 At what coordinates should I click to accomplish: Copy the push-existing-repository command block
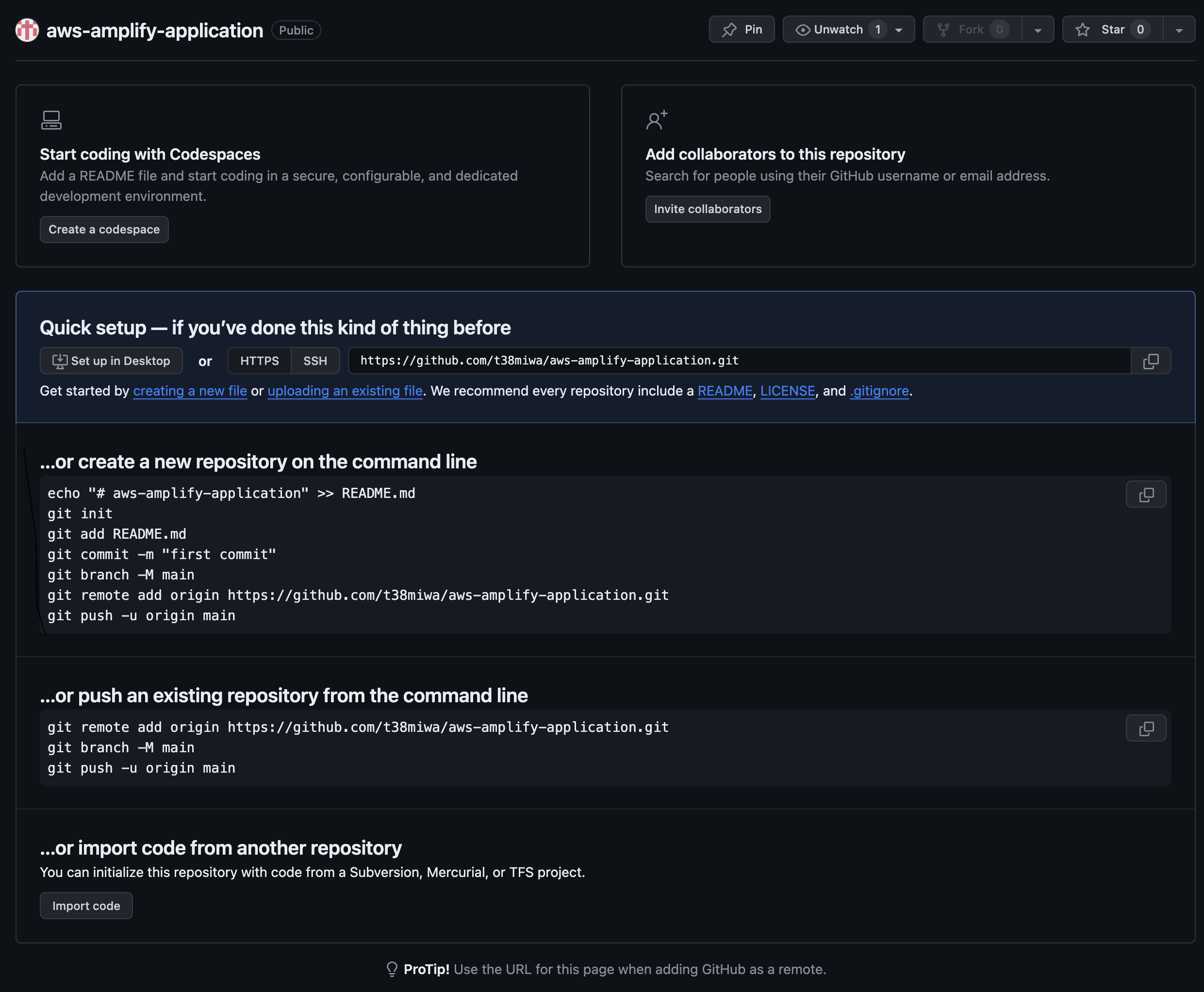pos(1146,728)
